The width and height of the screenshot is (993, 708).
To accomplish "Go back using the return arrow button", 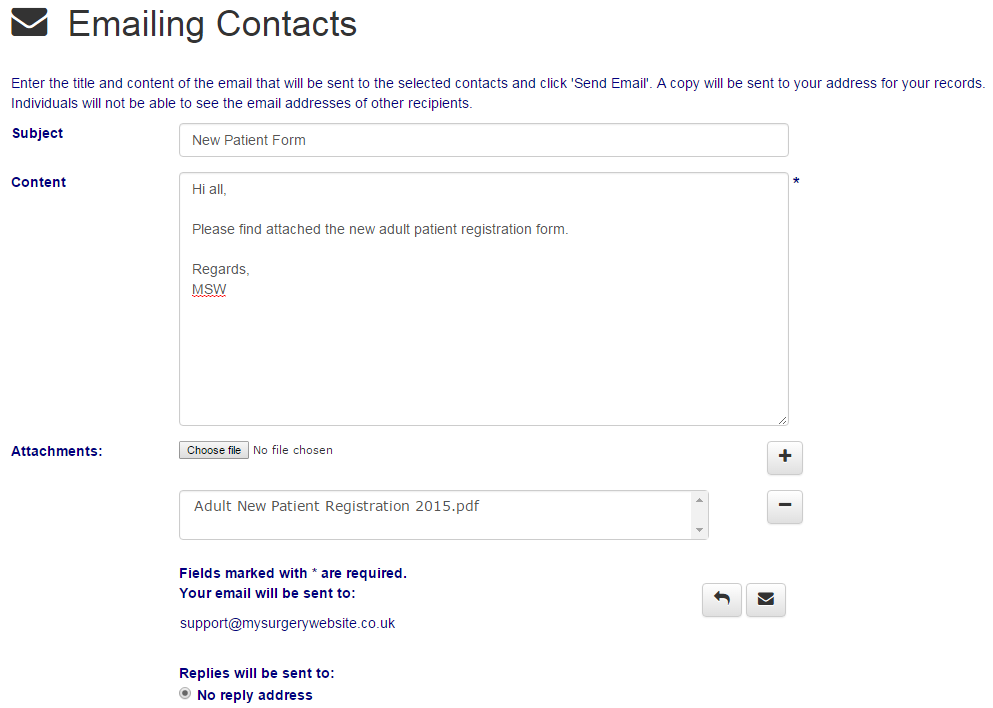I will pyautogui.click(x=721, y=600).
